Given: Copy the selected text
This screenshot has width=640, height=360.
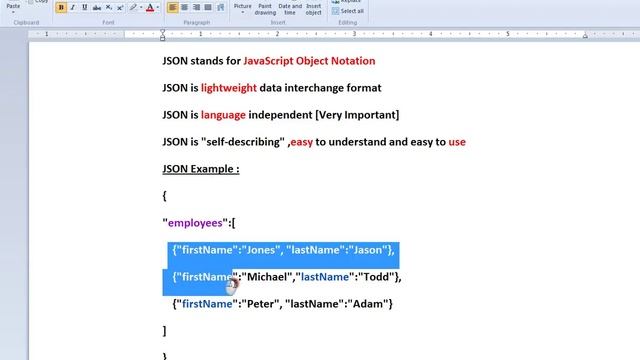Looking at the screenshot, I should click(x=38, y=2).
